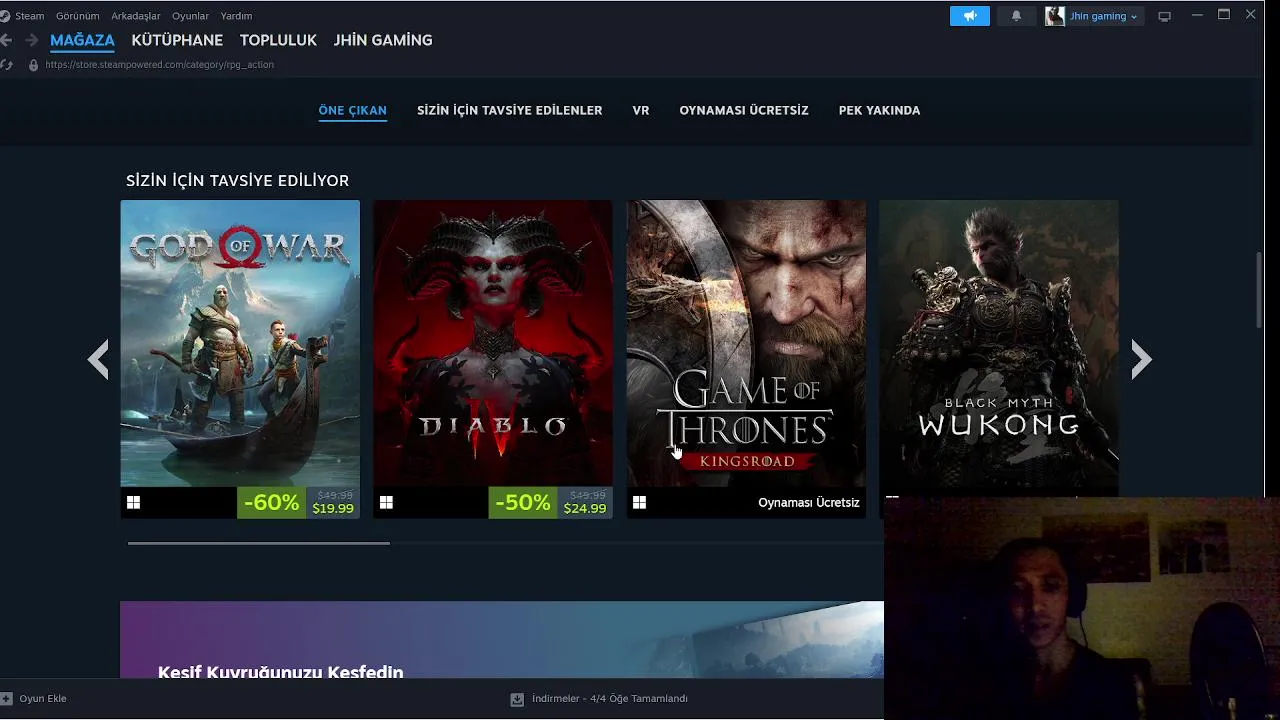Image resolution: width=1280 pixels, height=720 pixels.
Task: Click the Windows icon under Game of Thrones
Action: (x=639, y=503)
